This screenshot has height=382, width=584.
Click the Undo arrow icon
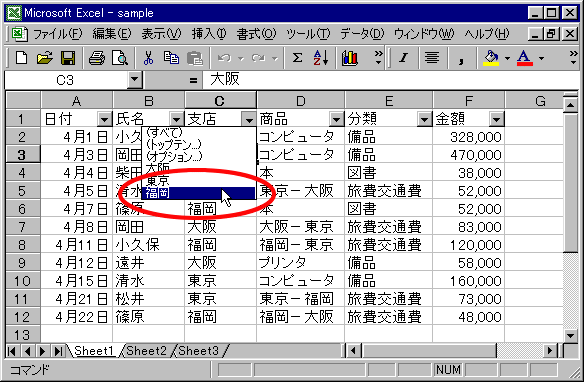[x=224, y=58]
